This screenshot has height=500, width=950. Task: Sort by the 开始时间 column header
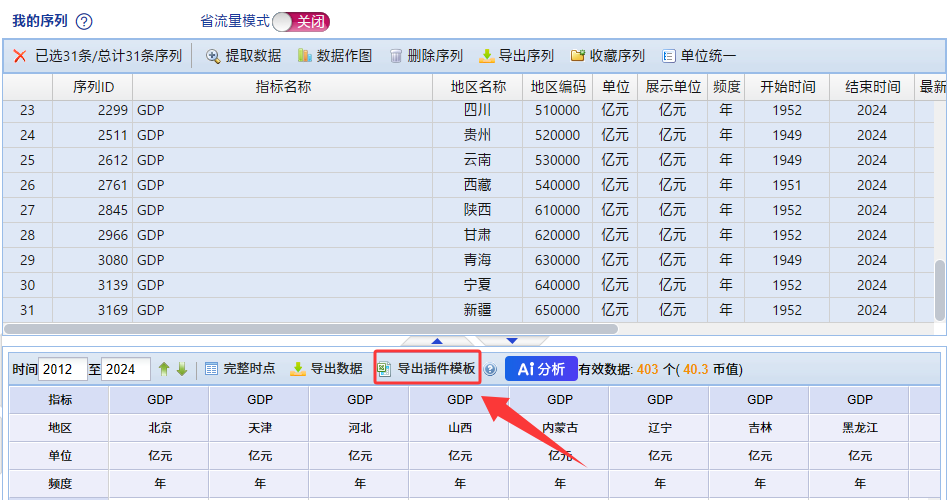coord(787,87)
